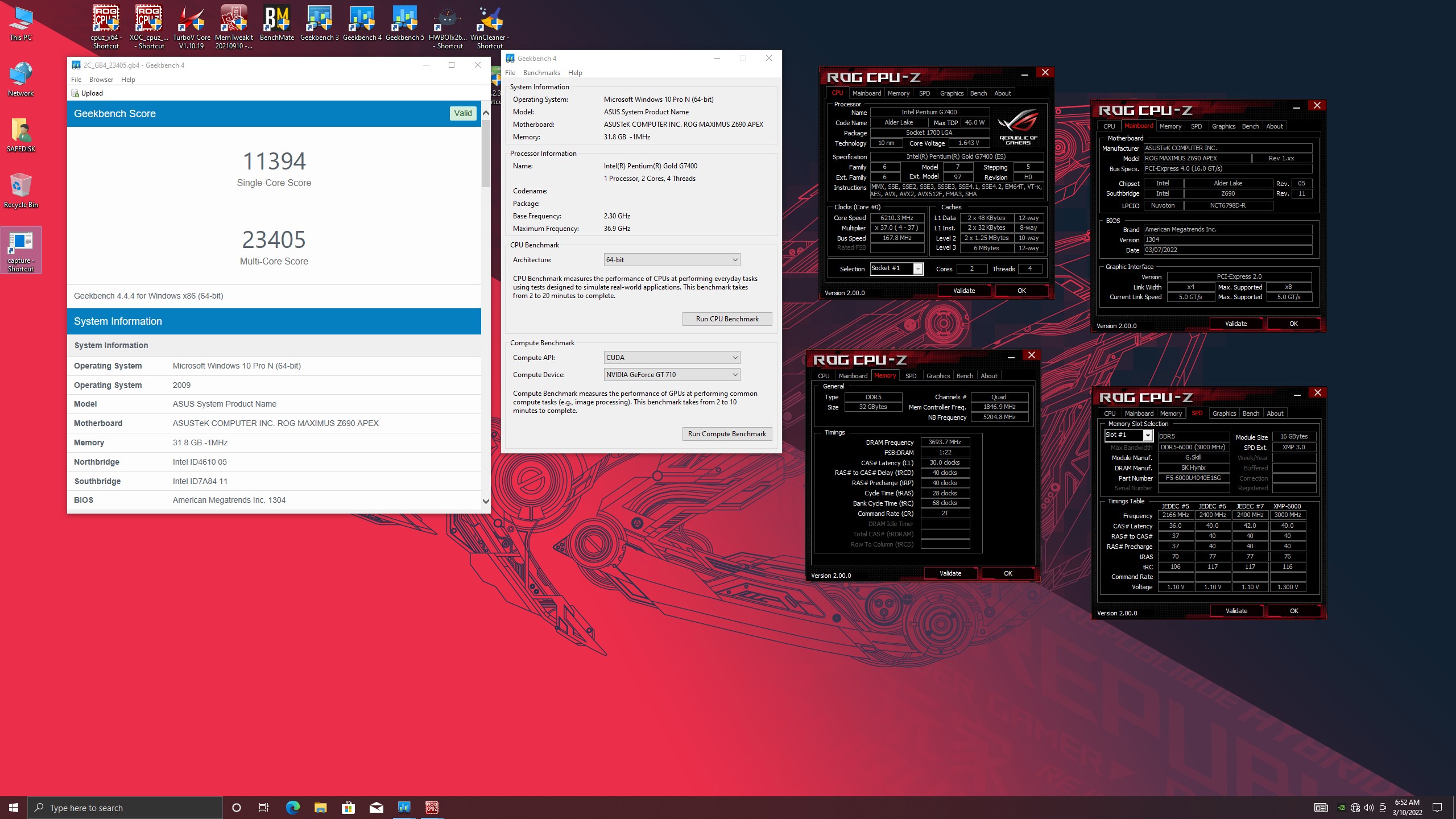Switch to Bench tab in CPU-Z CPU window
The width and height of the screenshot is (1456, 819).
978,93
